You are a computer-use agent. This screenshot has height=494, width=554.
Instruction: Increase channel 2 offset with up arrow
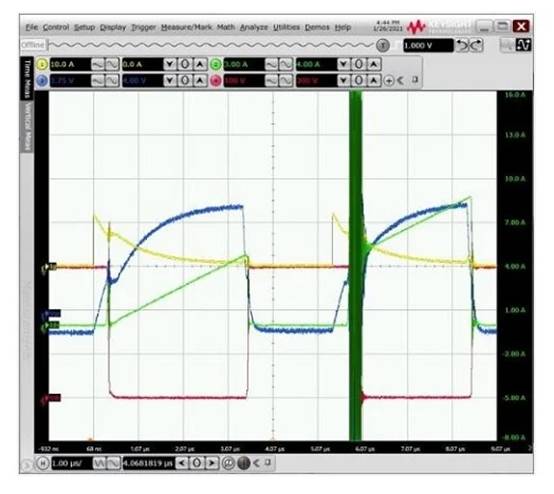[x=374, y=64]
